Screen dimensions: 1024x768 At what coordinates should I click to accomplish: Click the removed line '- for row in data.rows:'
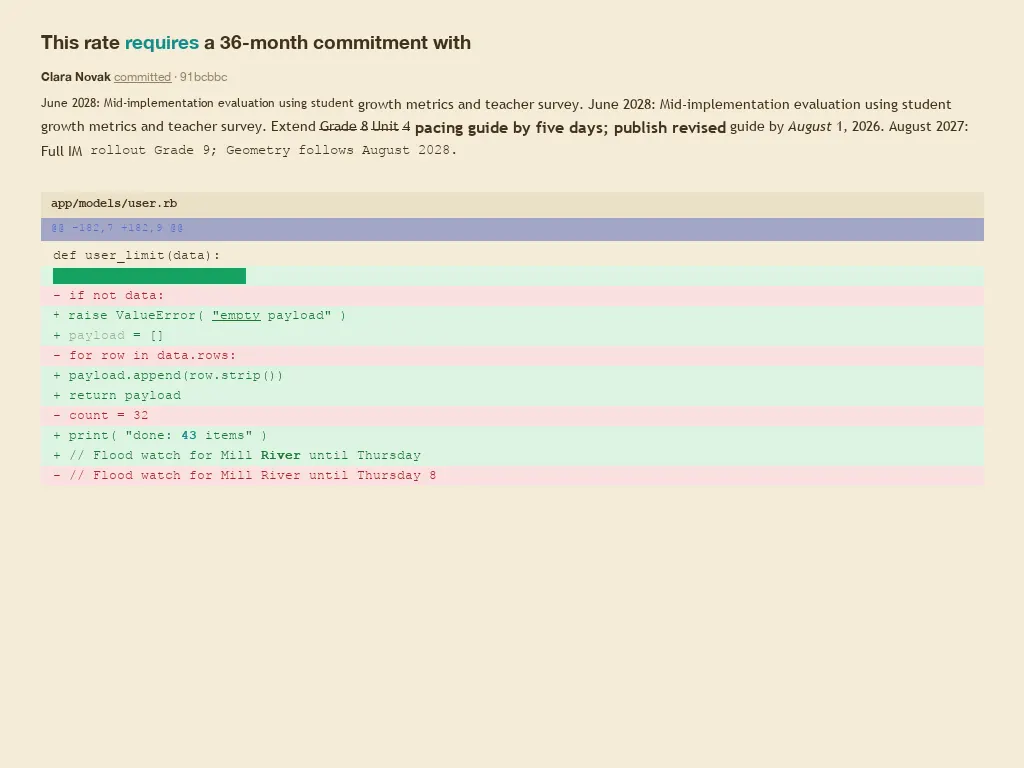512,356
